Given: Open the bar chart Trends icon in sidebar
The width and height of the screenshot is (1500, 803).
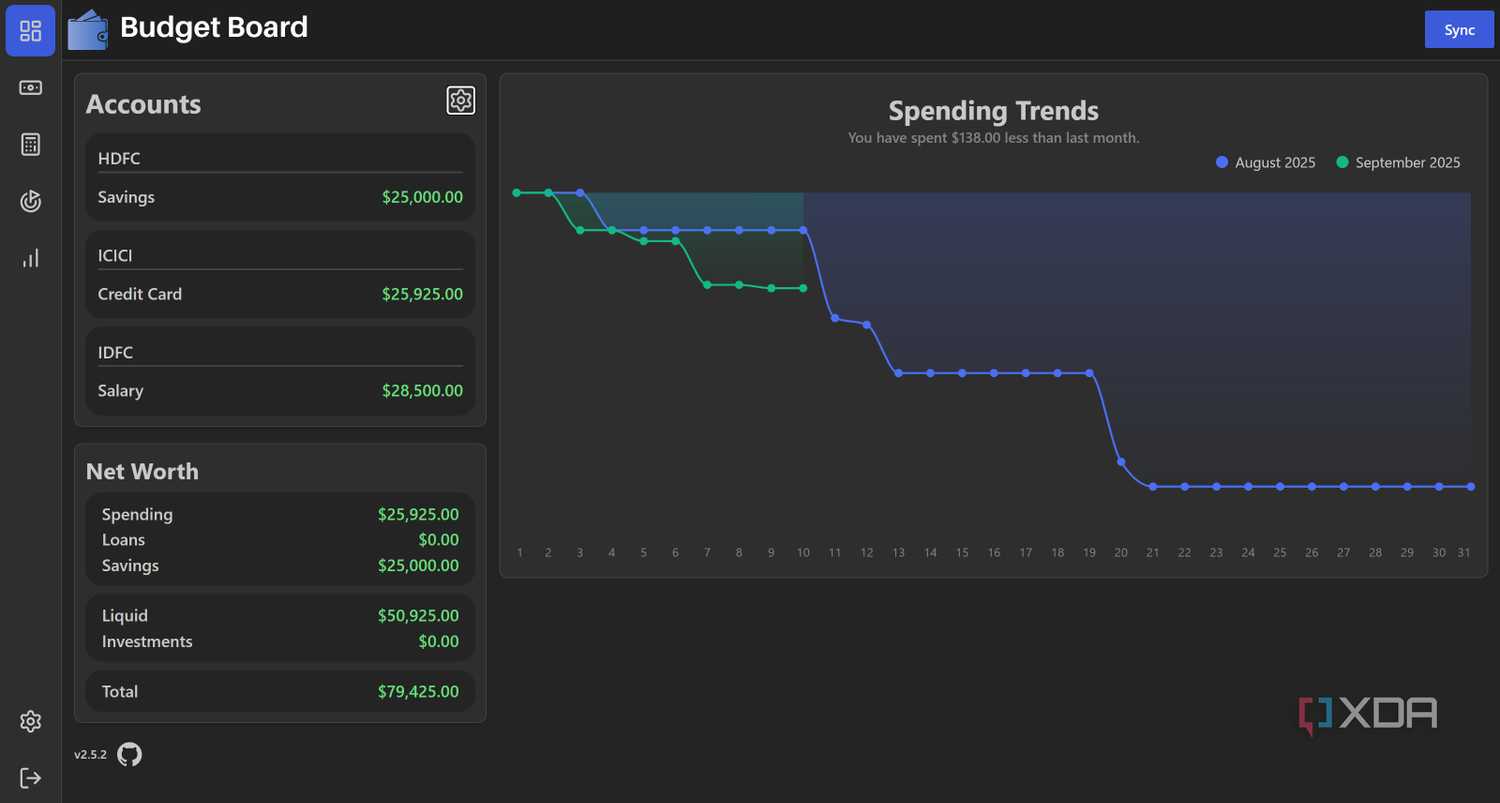Looking at the screenshot, I should coord(30,258).
